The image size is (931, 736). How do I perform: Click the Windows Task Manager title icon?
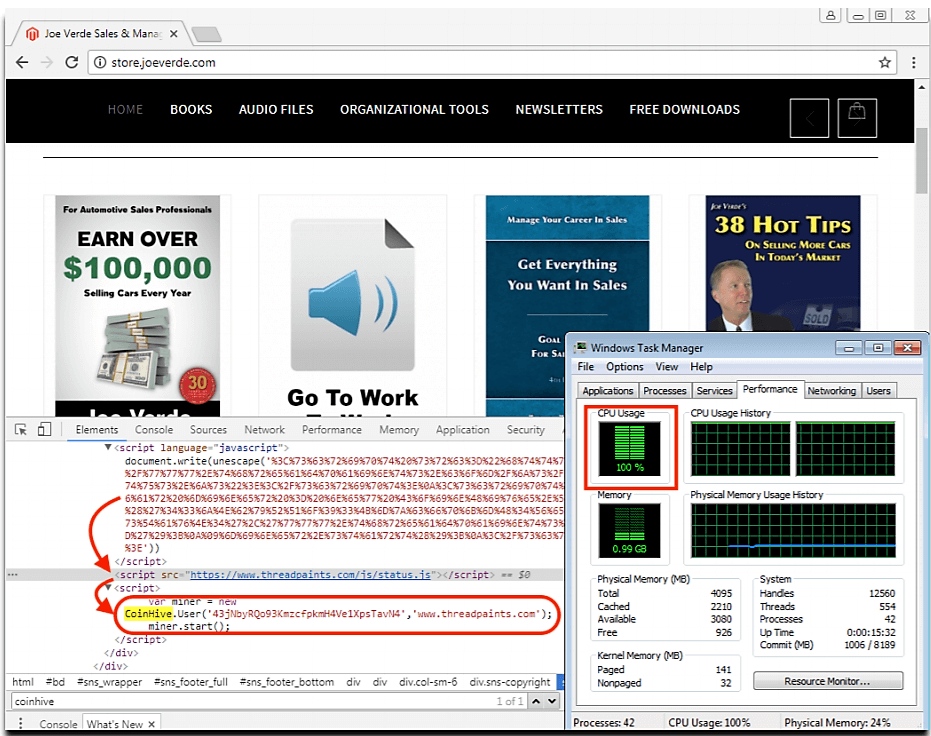581,348
